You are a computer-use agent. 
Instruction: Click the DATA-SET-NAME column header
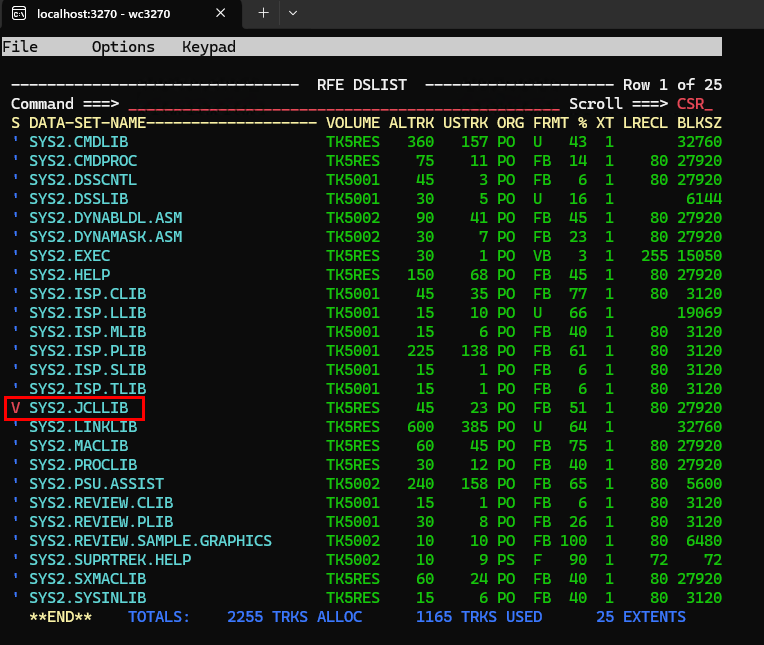tap(88, 123)
